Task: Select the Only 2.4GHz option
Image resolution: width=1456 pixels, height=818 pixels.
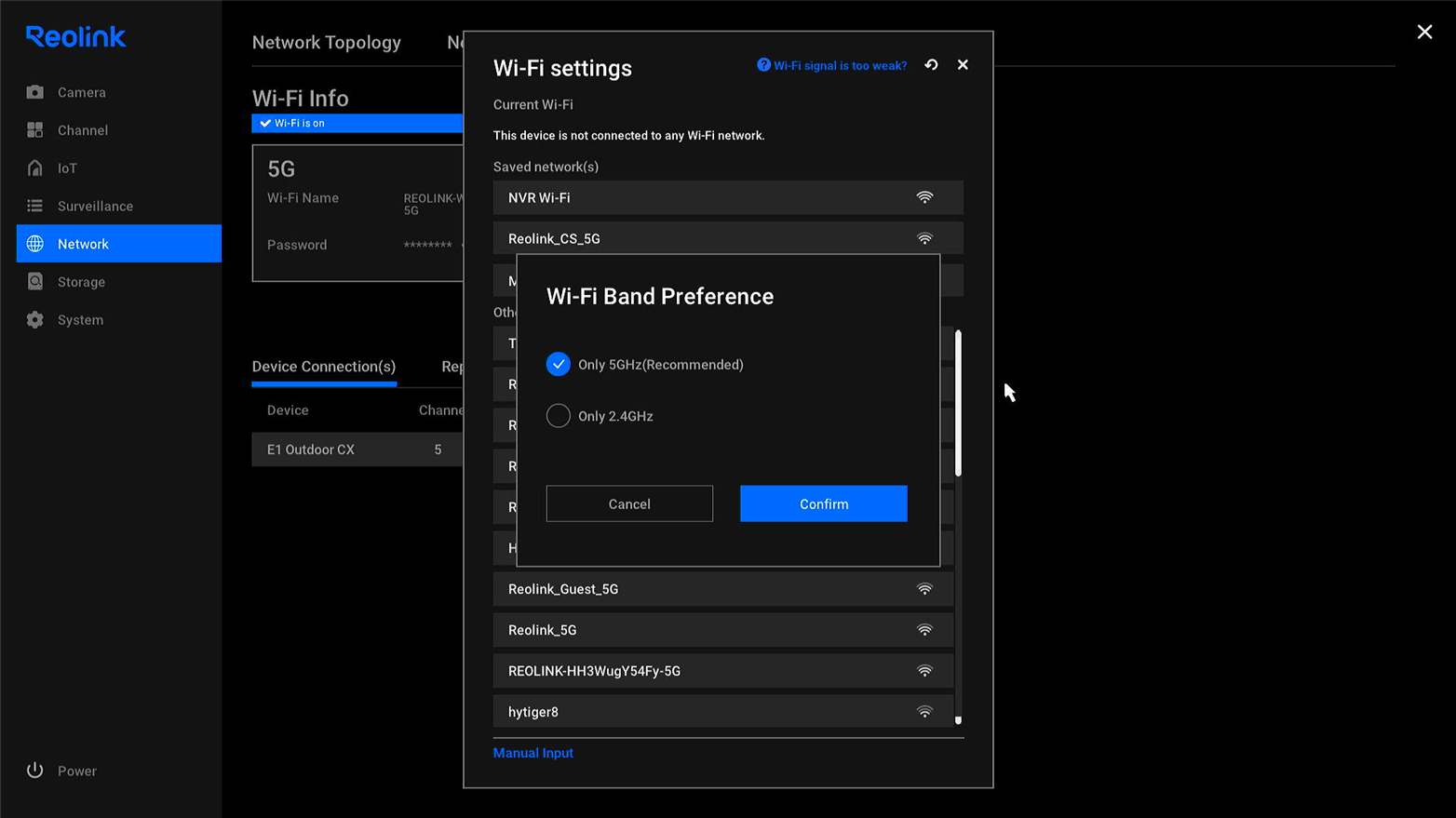Action: coord(559,416)
